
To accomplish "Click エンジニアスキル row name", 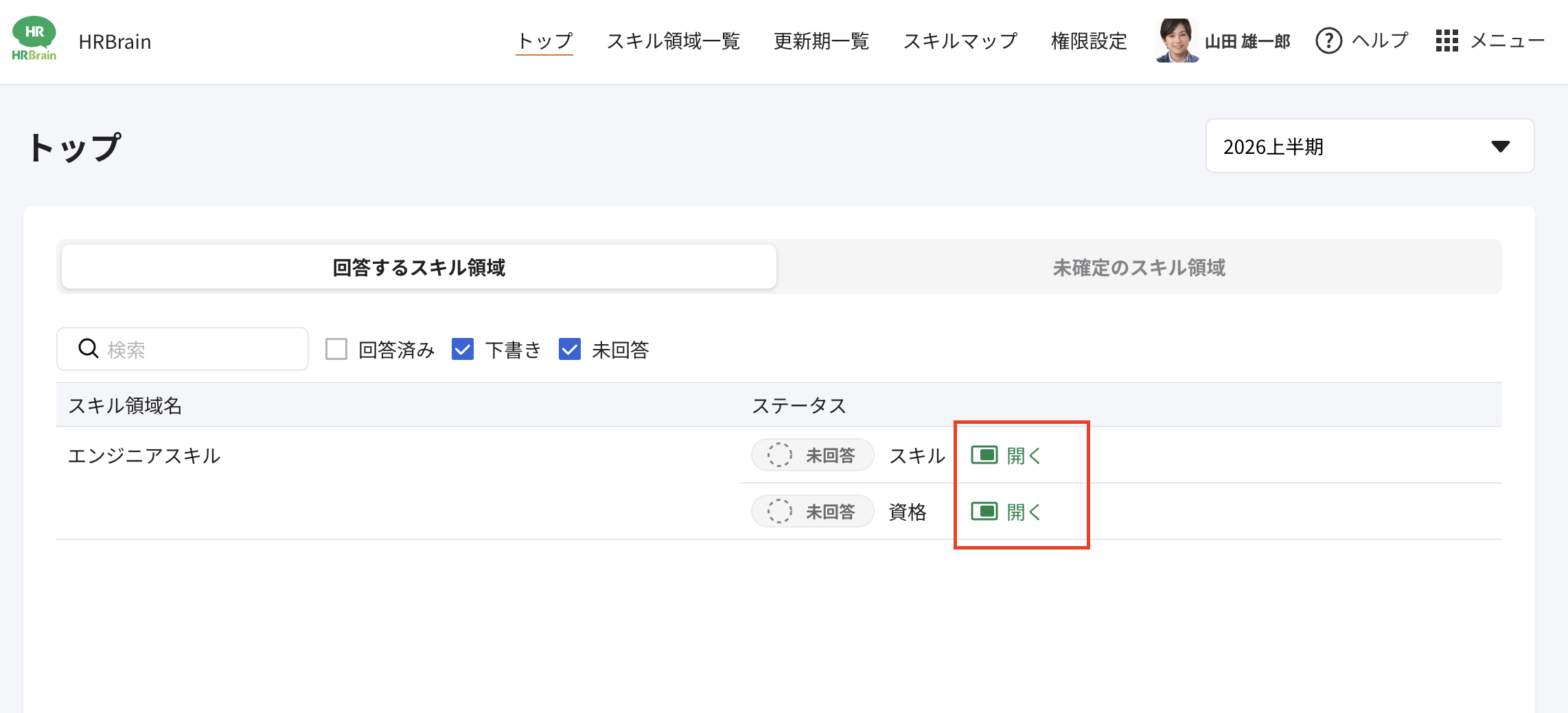I will tap(144, 455).
